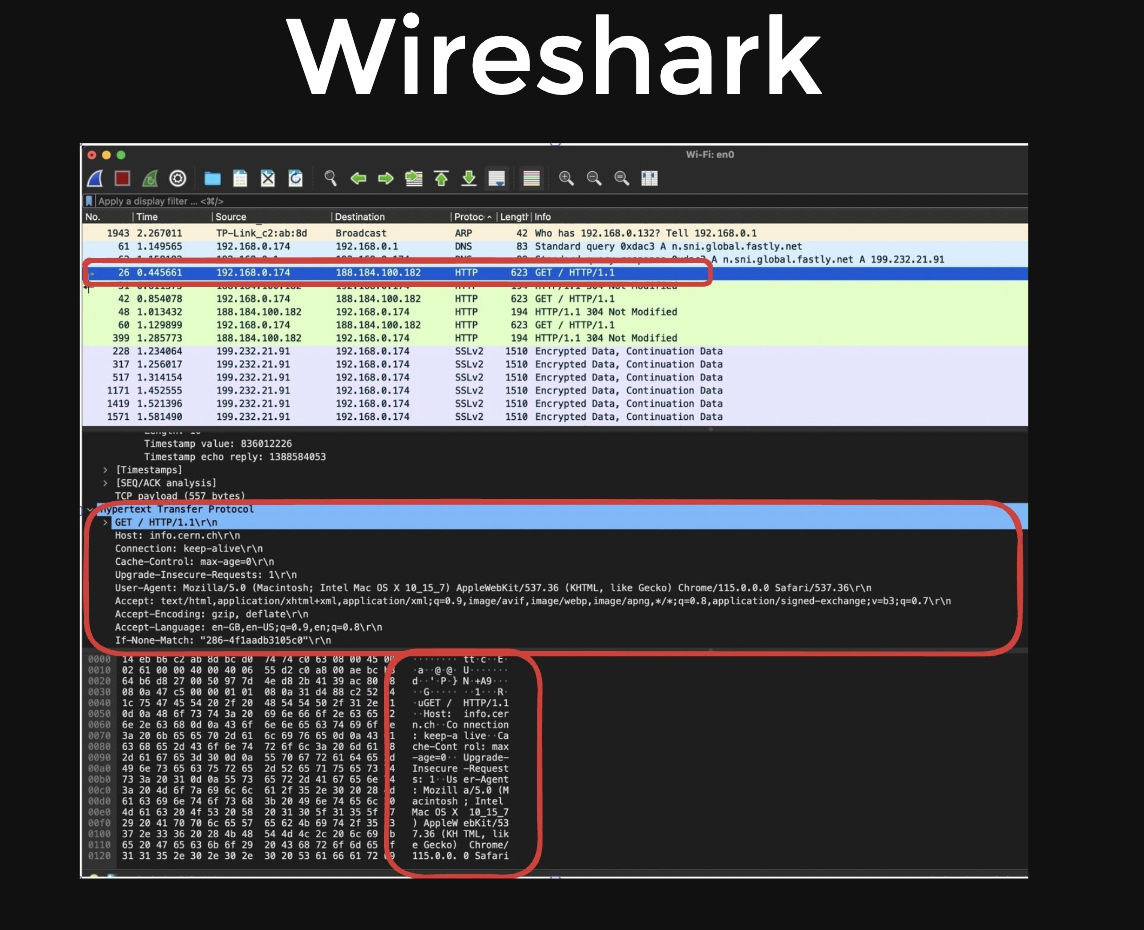This screenshot has width=1144, height=930.
Task: Select HTTP packet 42 GET request
Action: (x=554, y=299)
